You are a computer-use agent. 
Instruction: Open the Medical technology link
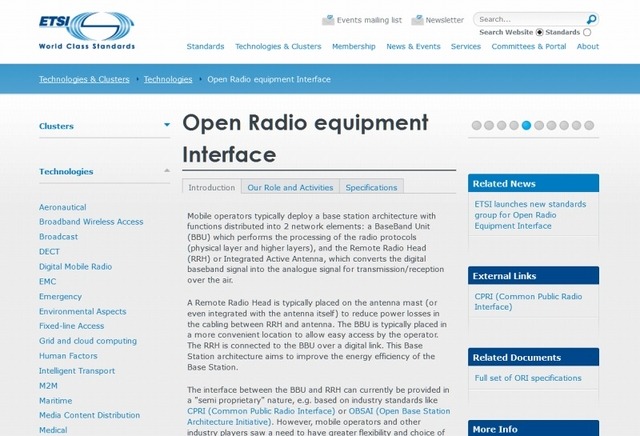click(x=53, y=430)
